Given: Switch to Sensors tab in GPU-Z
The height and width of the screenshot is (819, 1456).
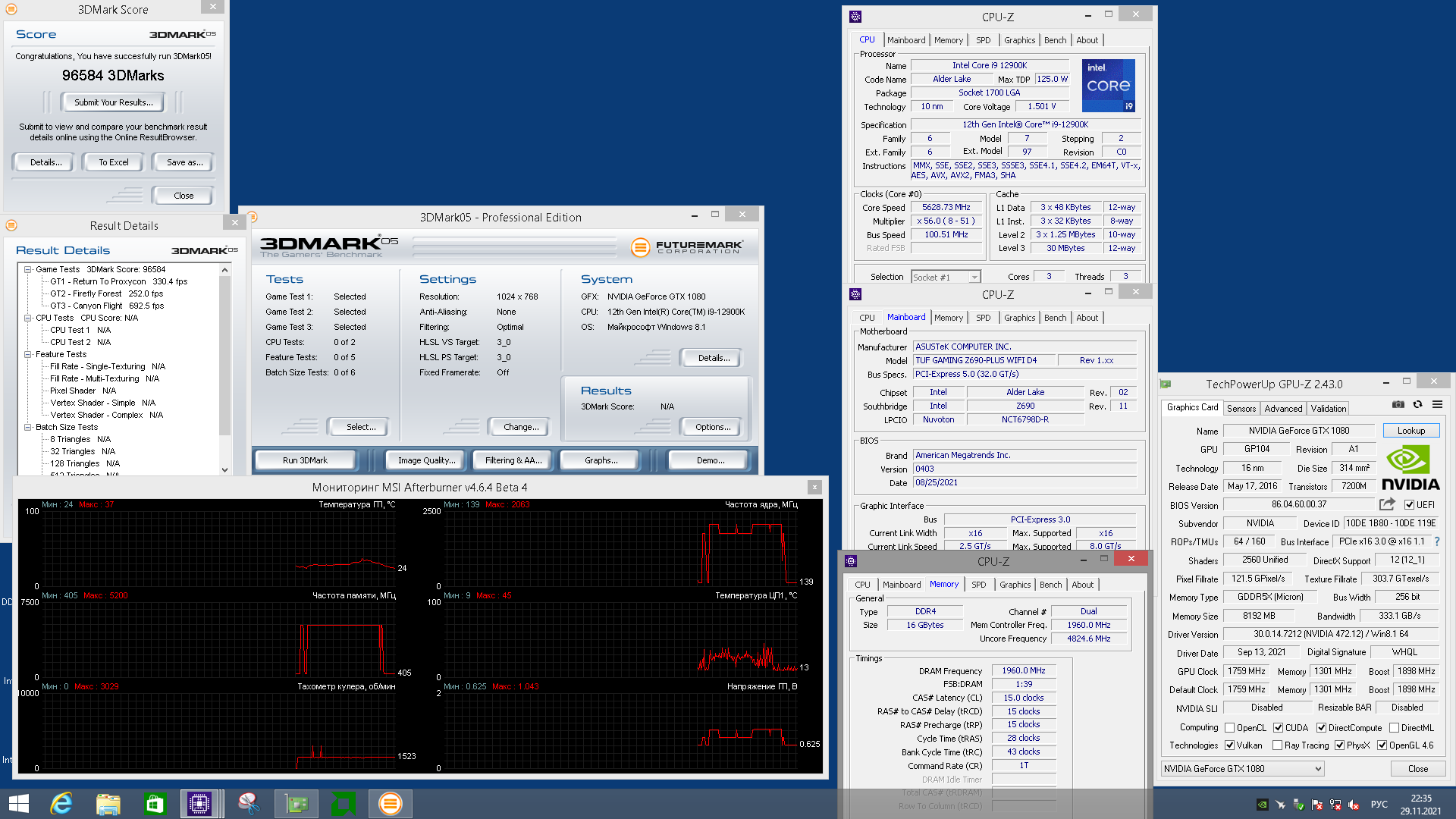Looking at the screenshot, I should 1241,408.
